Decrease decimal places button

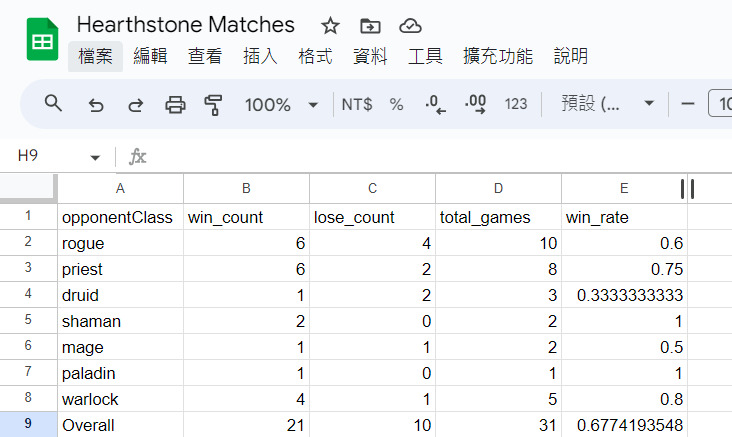coord(435,104)
